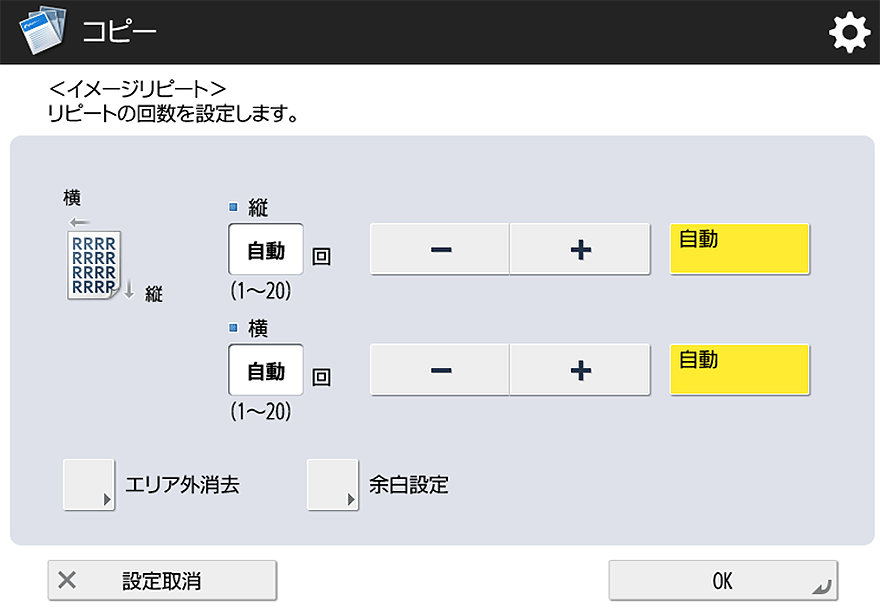Click the 横 label above horizontal count
Viewport: 880px width, 614px height.
[258, 328]
